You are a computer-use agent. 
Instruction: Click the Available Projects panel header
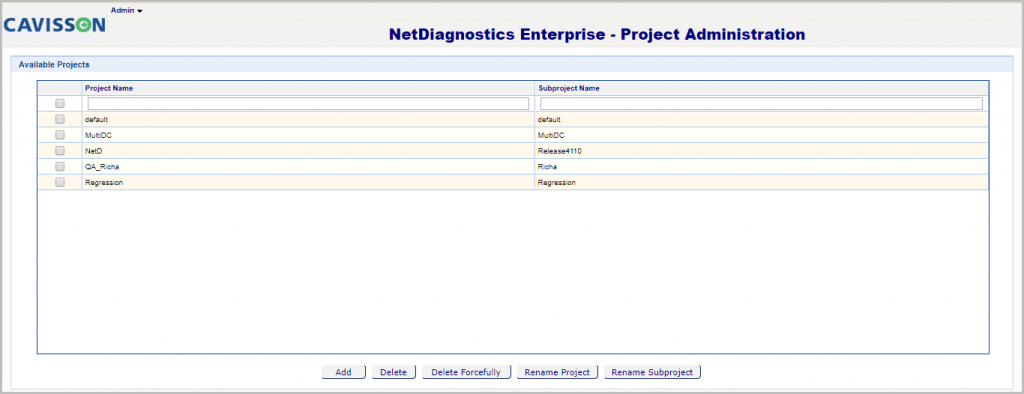(512, 65)
